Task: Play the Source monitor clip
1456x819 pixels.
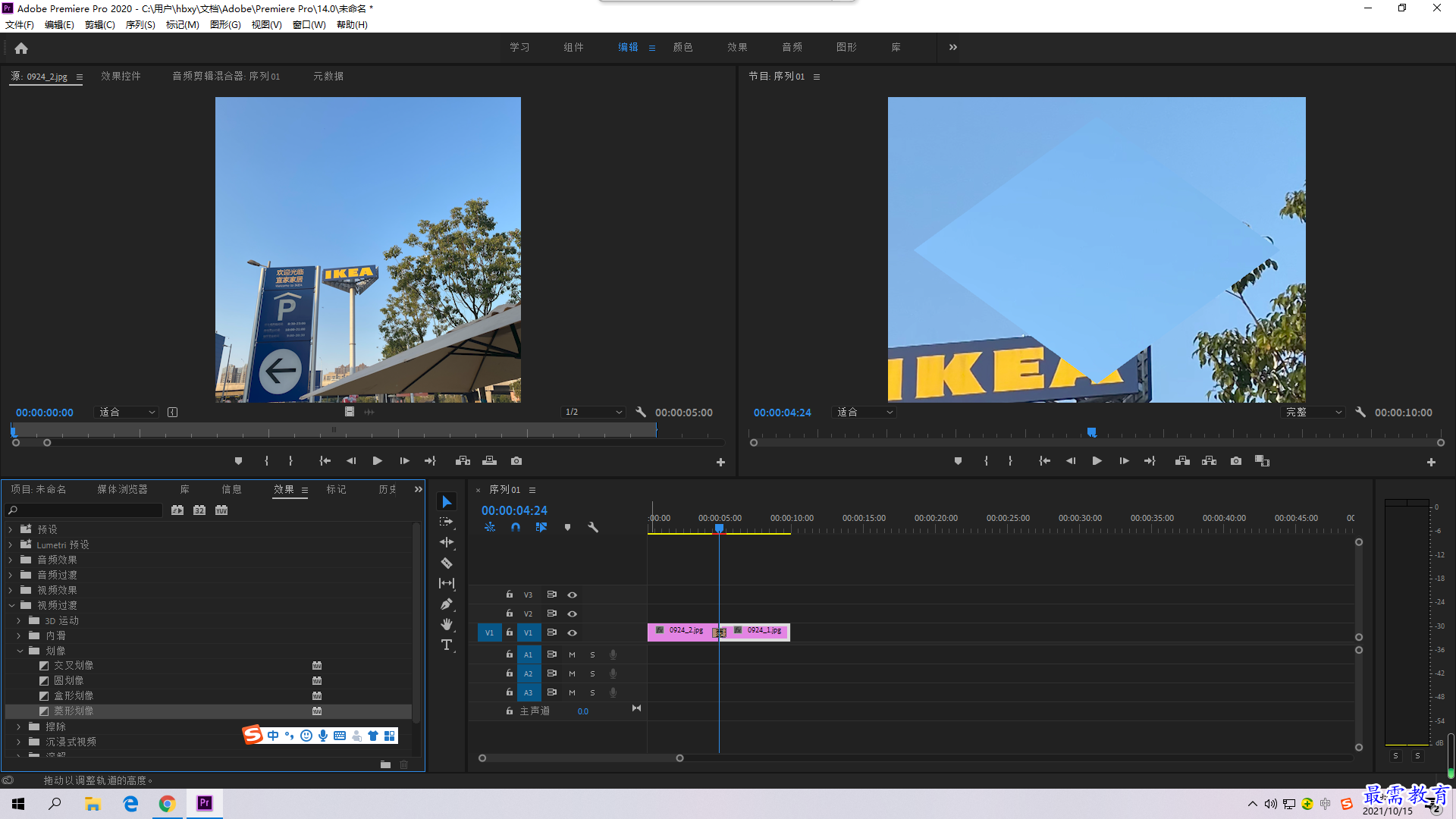Action: point(377,461)
